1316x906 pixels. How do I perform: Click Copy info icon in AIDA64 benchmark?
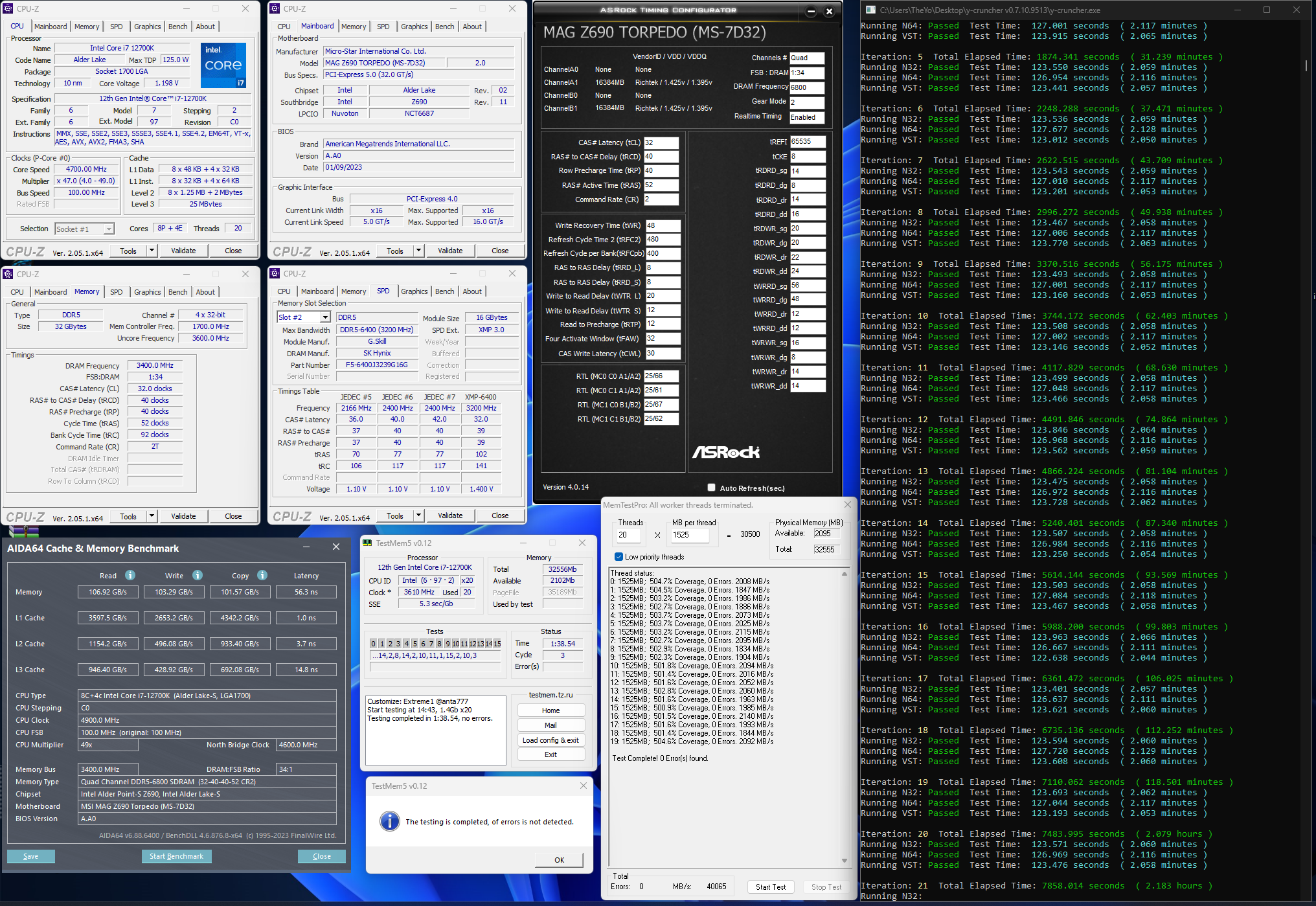(262, 575)
